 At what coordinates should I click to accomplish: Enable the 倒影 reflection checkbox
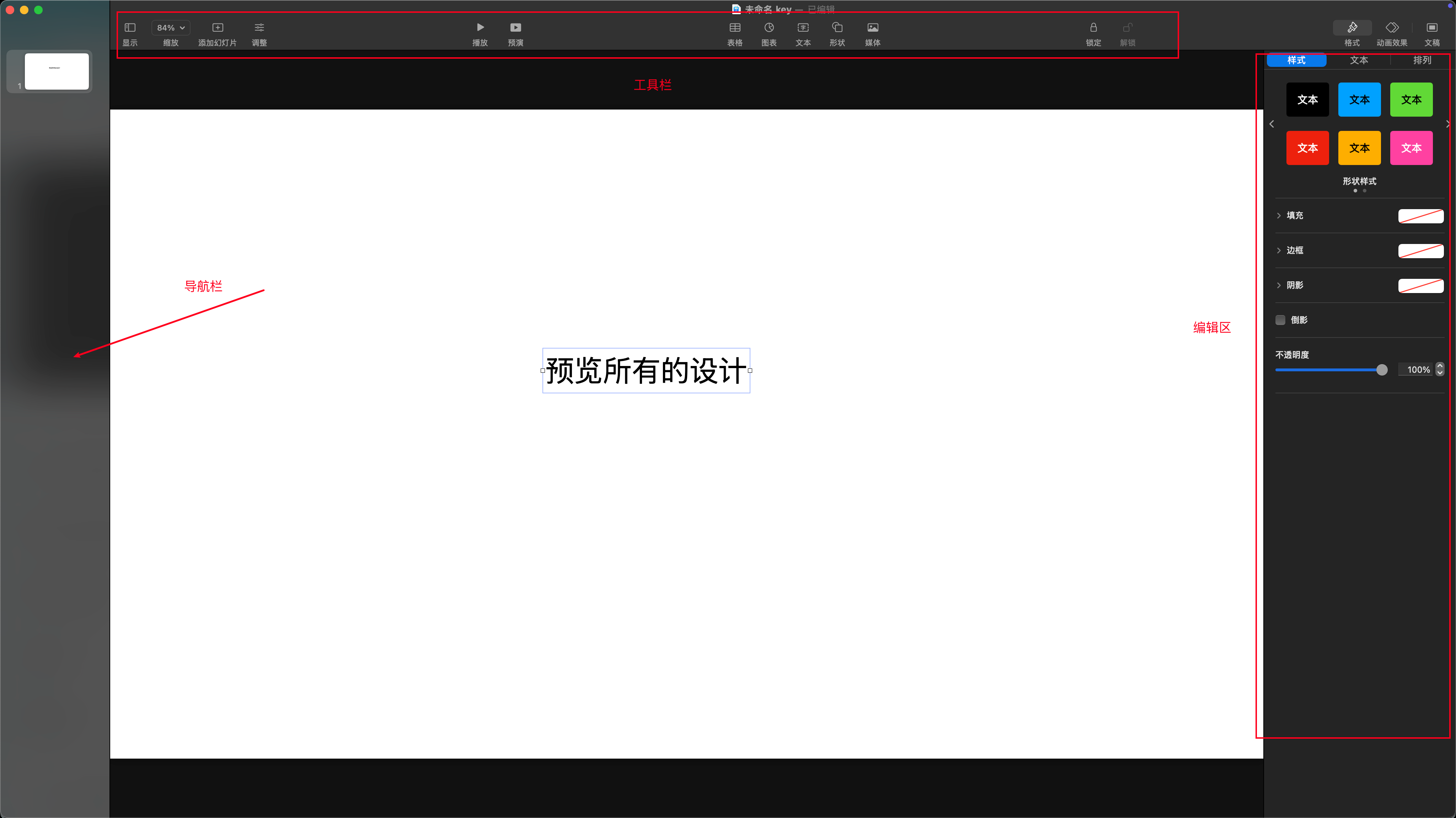1281,320
